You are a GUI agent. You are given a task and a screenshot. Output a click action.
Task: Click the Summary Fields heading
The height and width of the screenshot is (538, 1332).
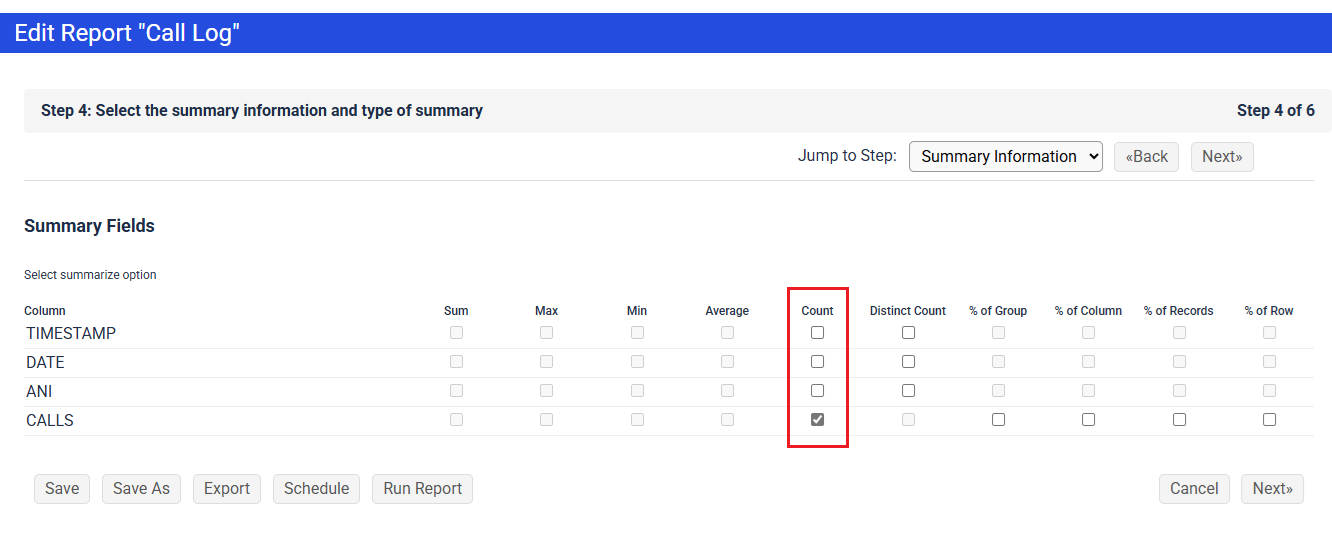(x=89, y=226)
